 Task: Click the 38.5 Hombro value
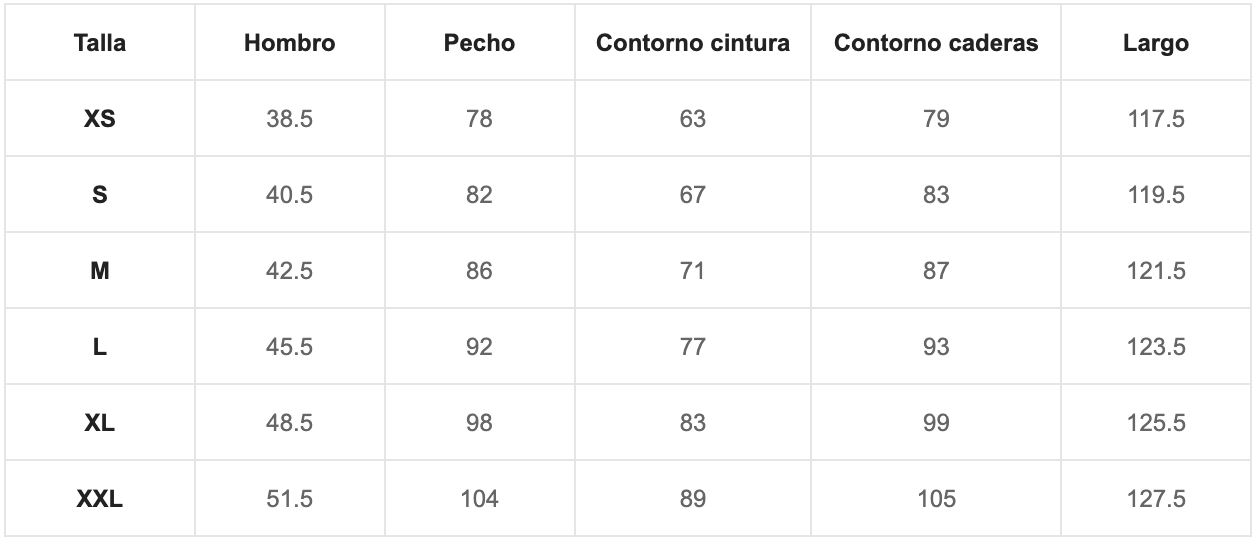pos(290,119)
